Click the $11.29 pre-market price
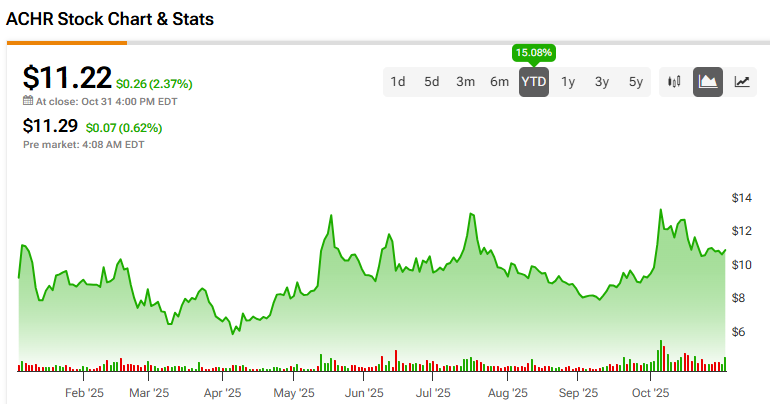Screen dimensions: 770x404 point(50,127)
